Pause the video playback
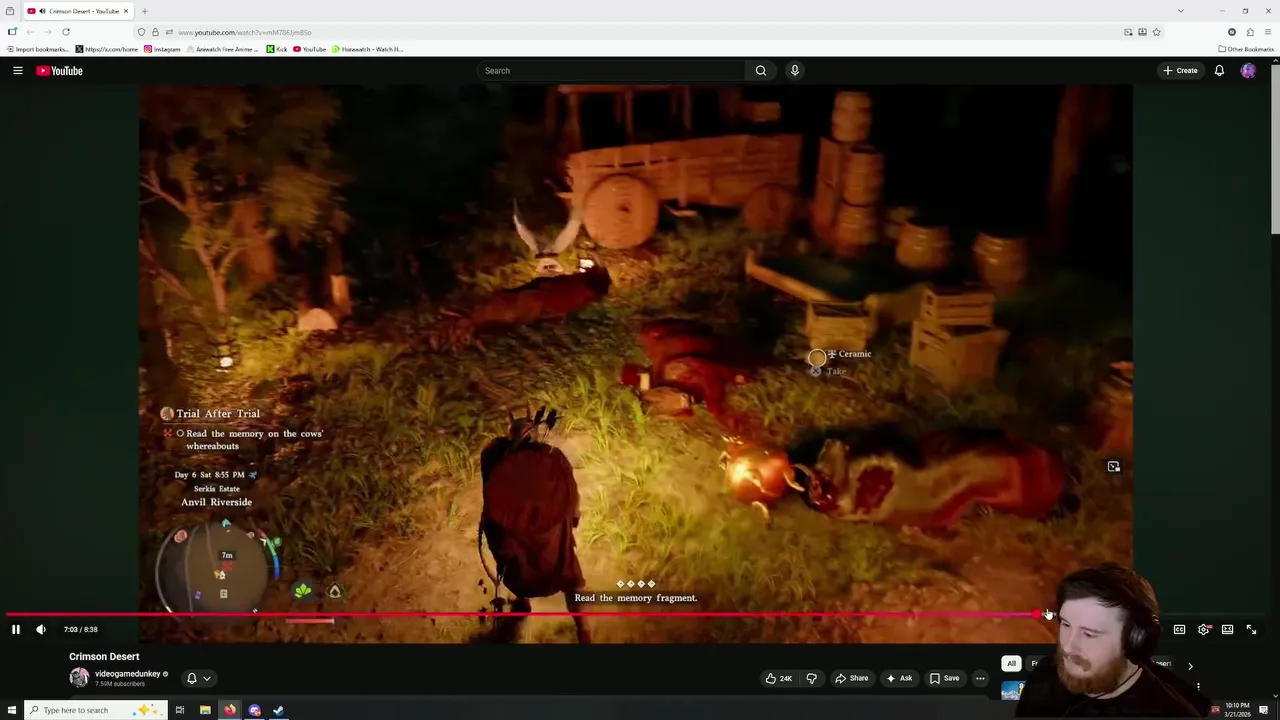The width and height of the screenshot is (1280, 720). click(16, 630)
